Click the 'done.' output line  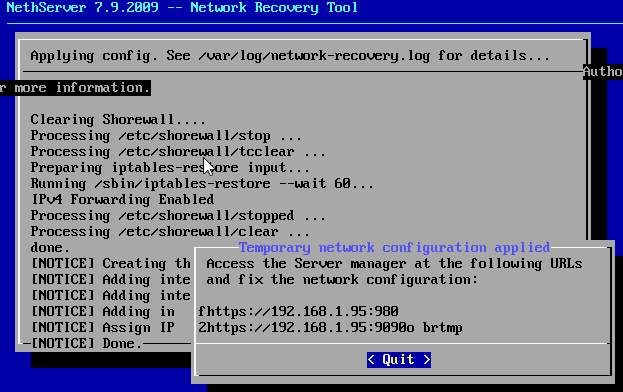[50, 248]
